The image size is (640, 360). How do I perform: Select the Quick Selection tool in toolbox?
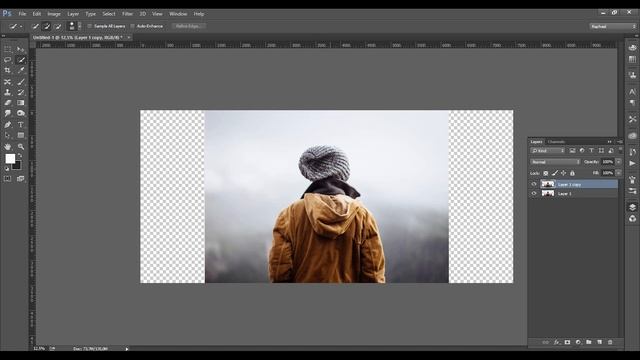click(21, 60)
